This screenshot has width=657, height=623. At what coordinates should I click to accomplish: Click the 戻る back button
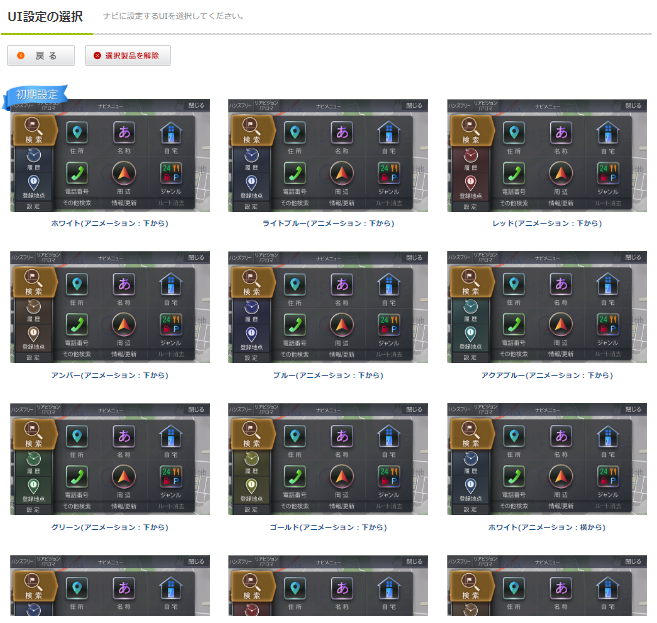[41, 56]
